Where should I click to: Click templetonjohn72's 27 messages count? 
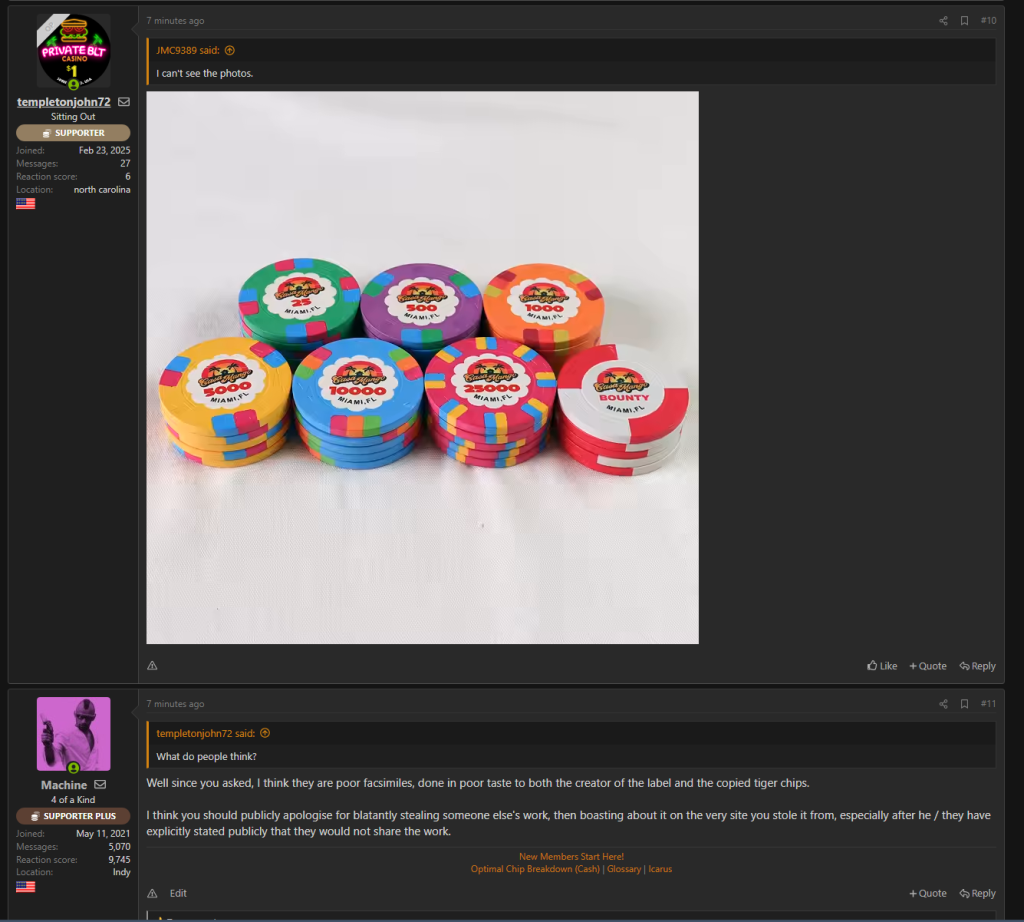pyautogui.click(x=125, y=164)
